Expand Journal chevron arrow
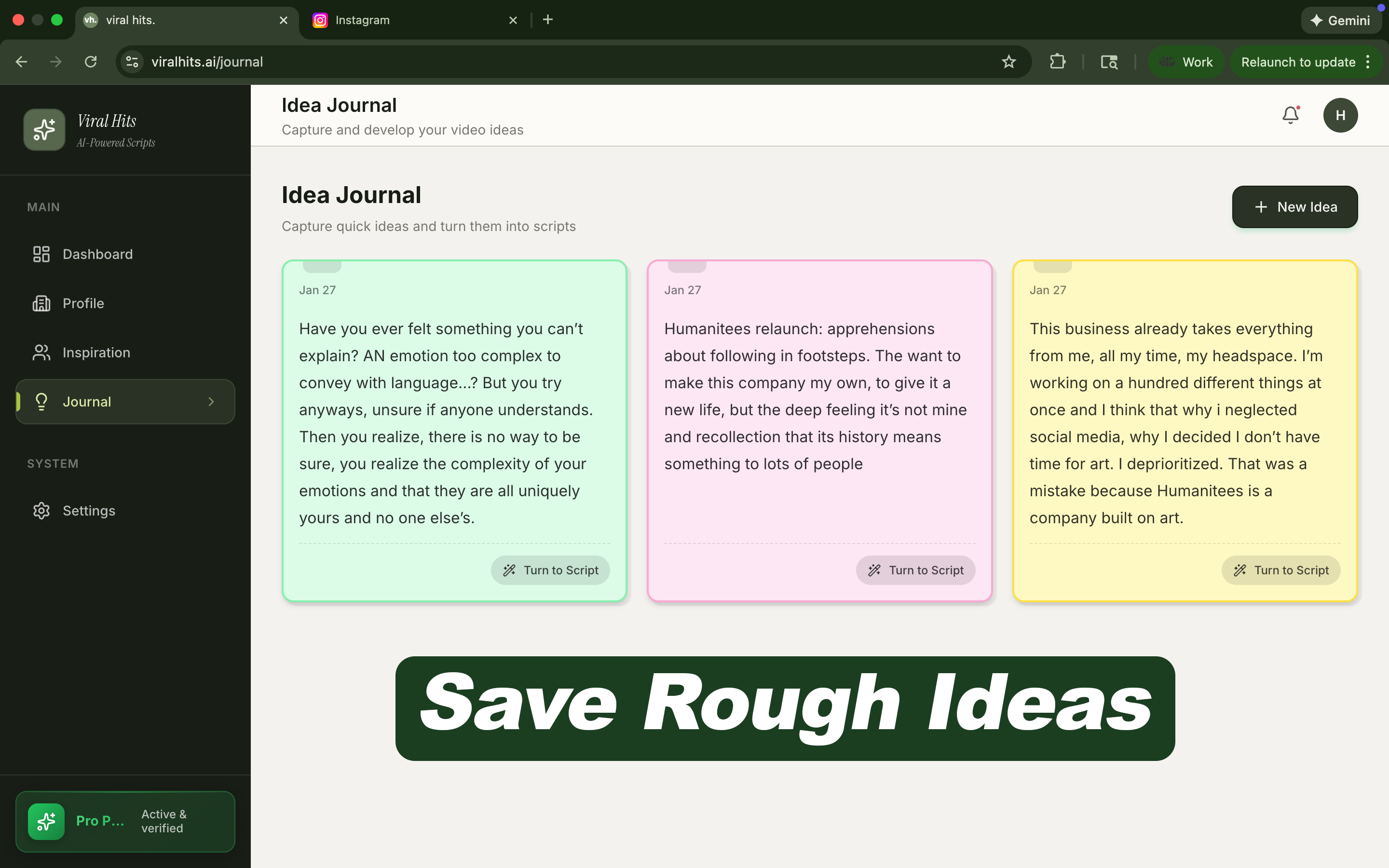Image resolution: width=1389 pixels, height=868 pixels. (x=211, y=402)
